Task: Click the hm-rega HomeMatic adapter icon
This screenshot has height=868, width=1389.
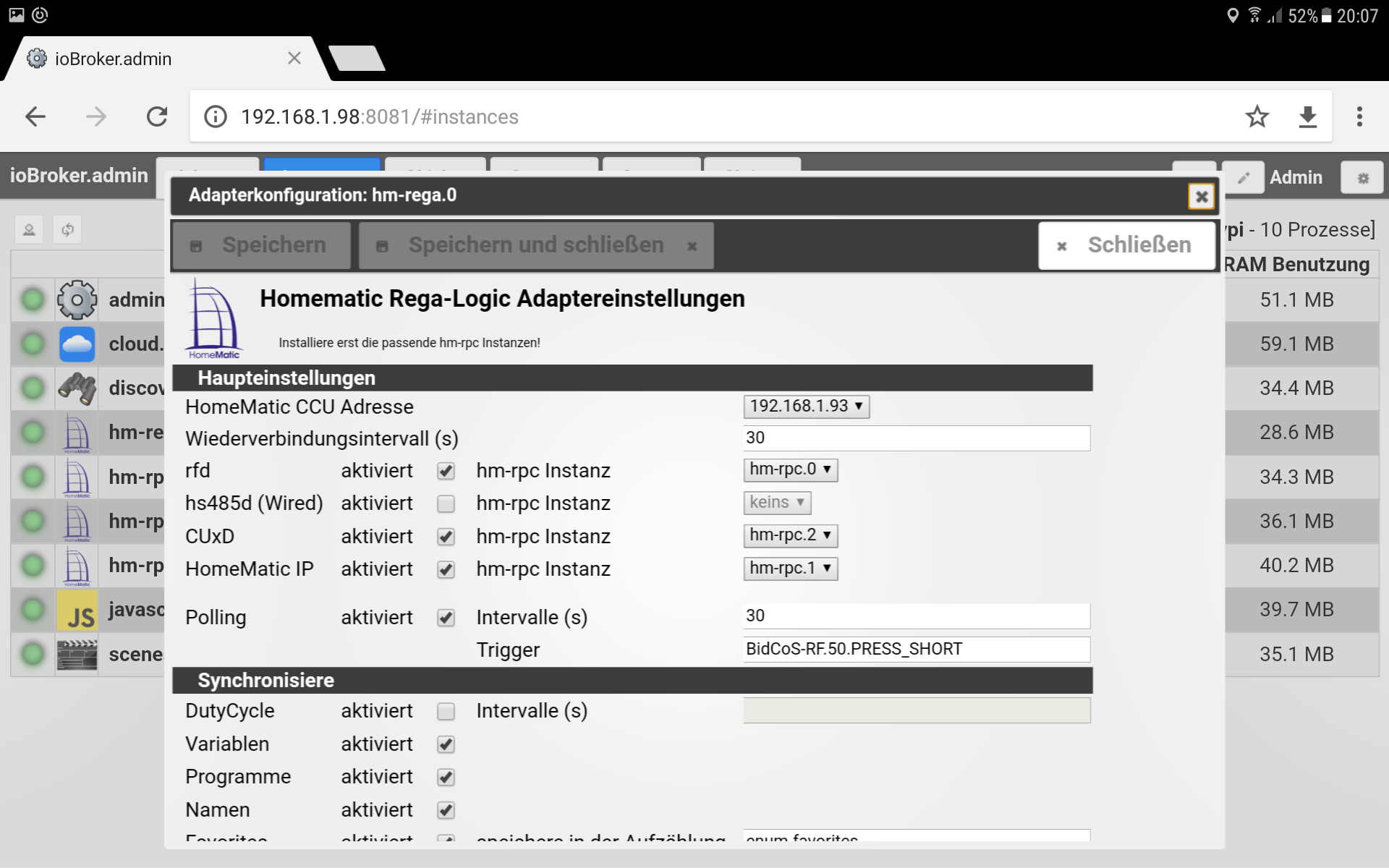Action: 77,433
